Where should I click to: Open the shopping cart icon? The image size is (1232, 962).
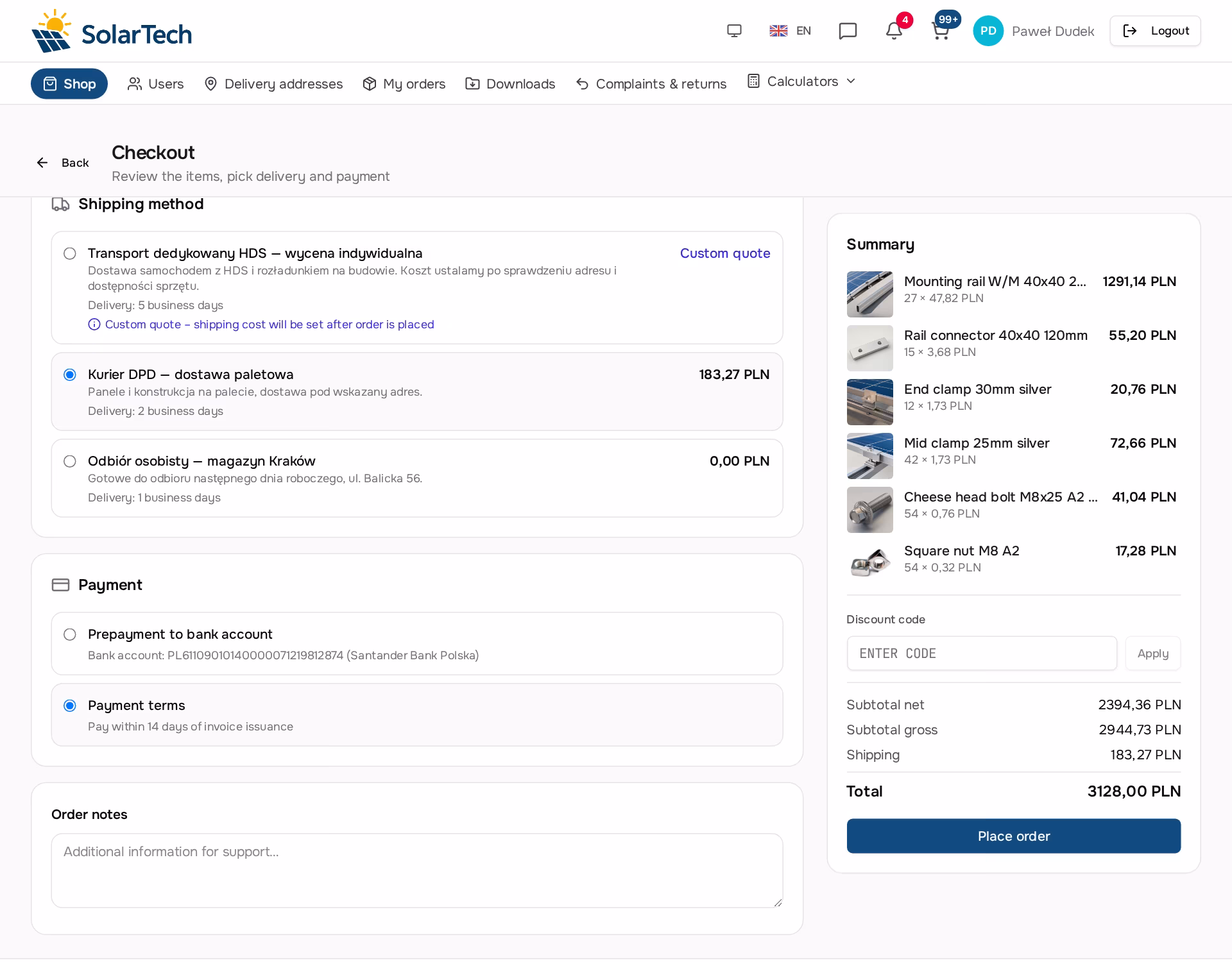point(941,31)
